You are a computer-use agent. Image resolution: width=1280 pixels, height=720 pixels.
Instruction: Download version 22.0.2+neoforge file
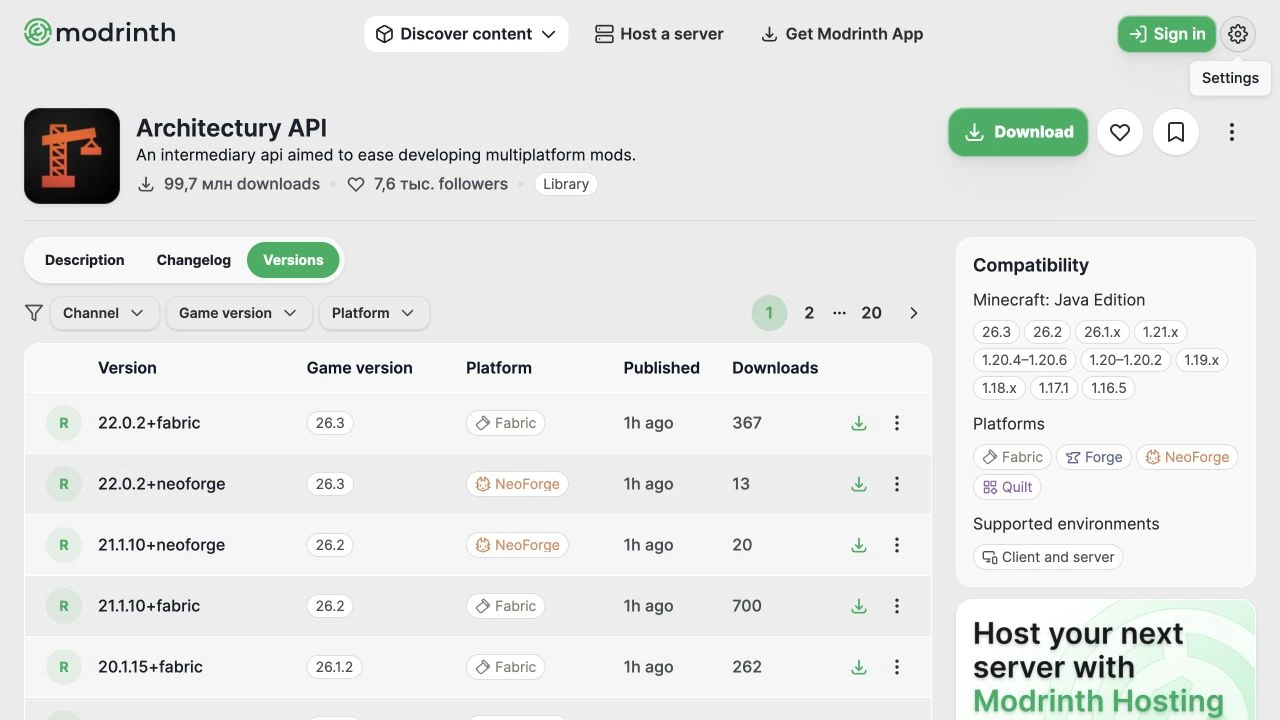click(859, 484)
